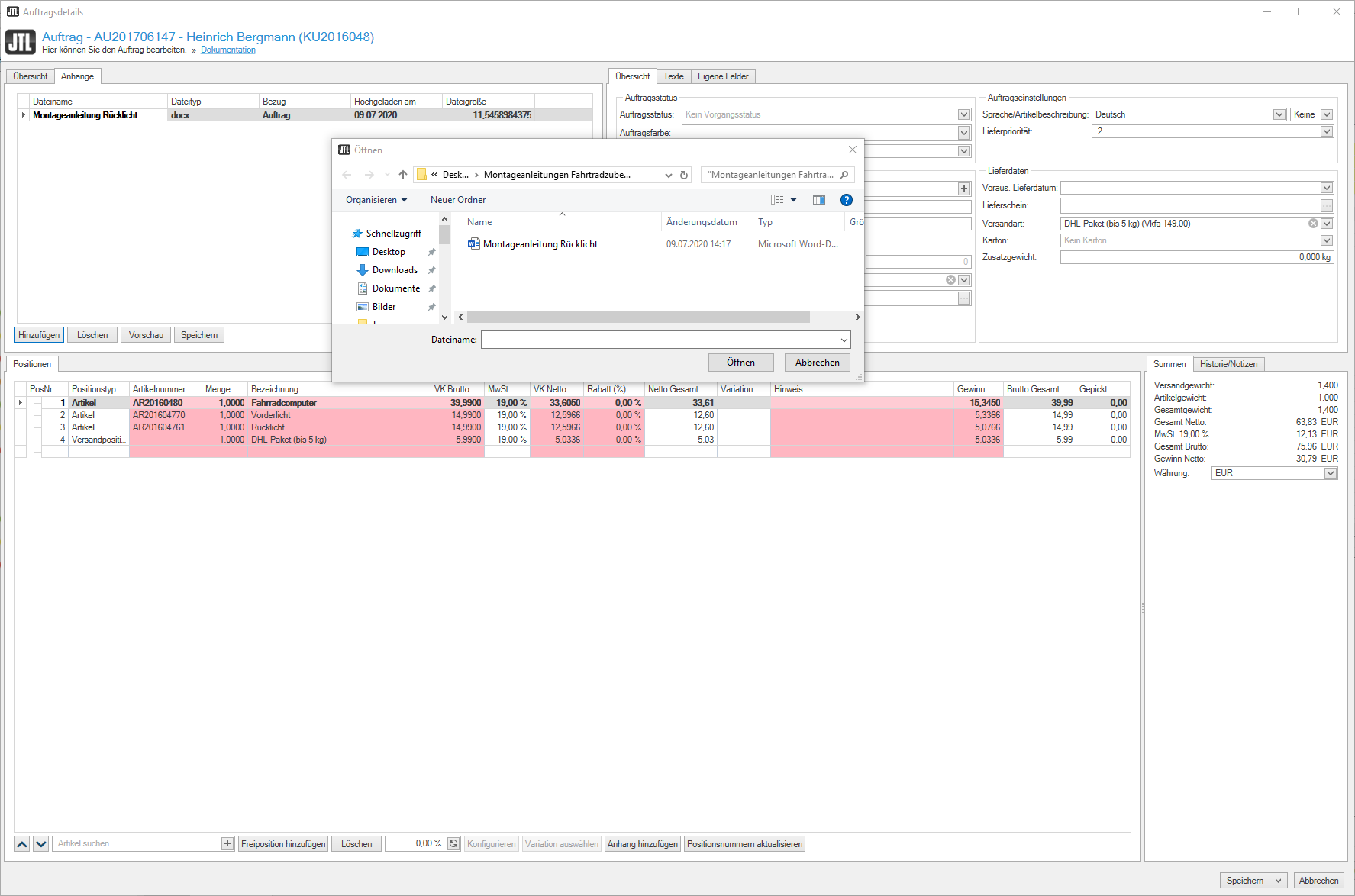Expand the Auftragsstatus dropdown

964,114
